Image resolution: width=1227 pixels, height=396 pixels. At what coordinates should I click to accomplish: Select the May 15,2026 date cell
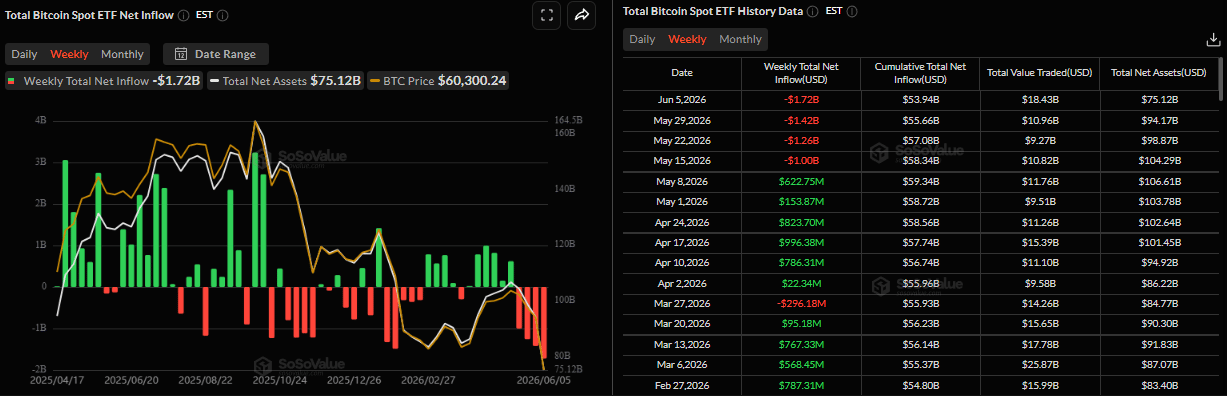[x=681, y=161]
